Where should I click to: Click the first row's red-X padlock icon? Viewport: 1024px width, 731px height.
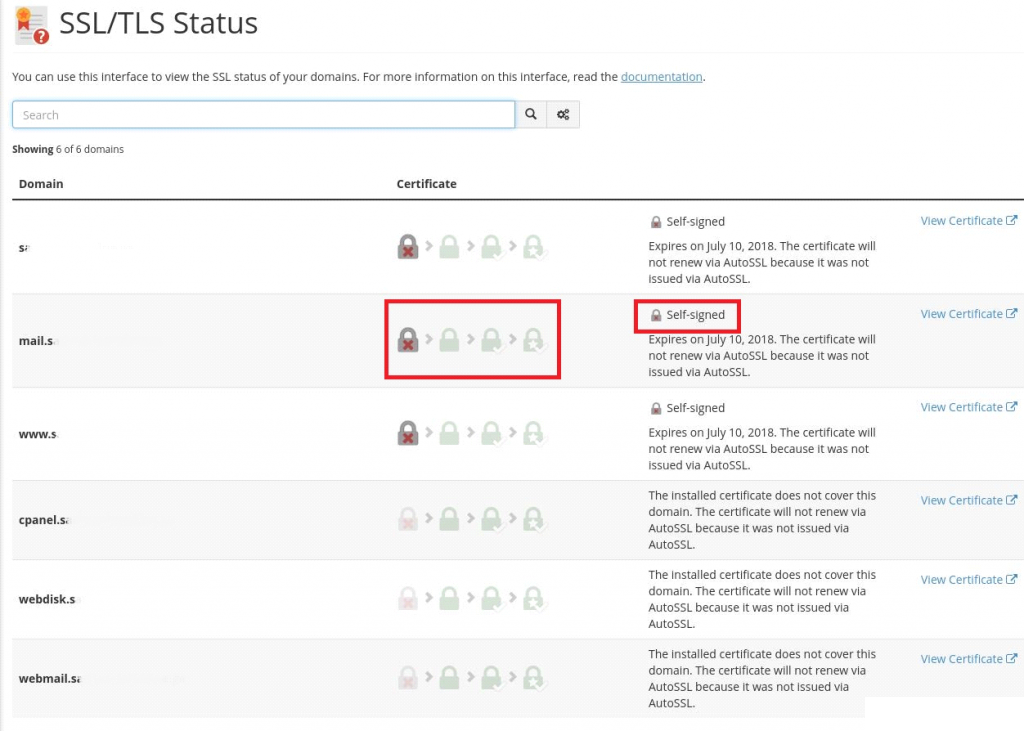click(407, 247)
